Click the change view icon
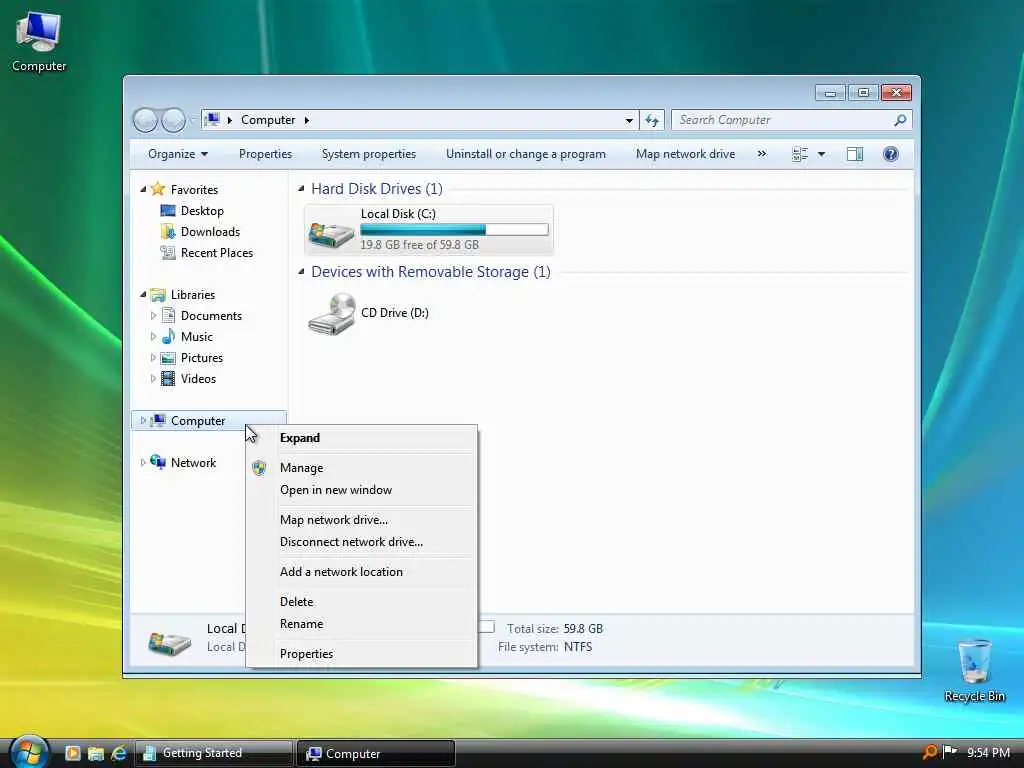Image resolution: width=1024 pixels, height=768 pixels. click(799, 154)
